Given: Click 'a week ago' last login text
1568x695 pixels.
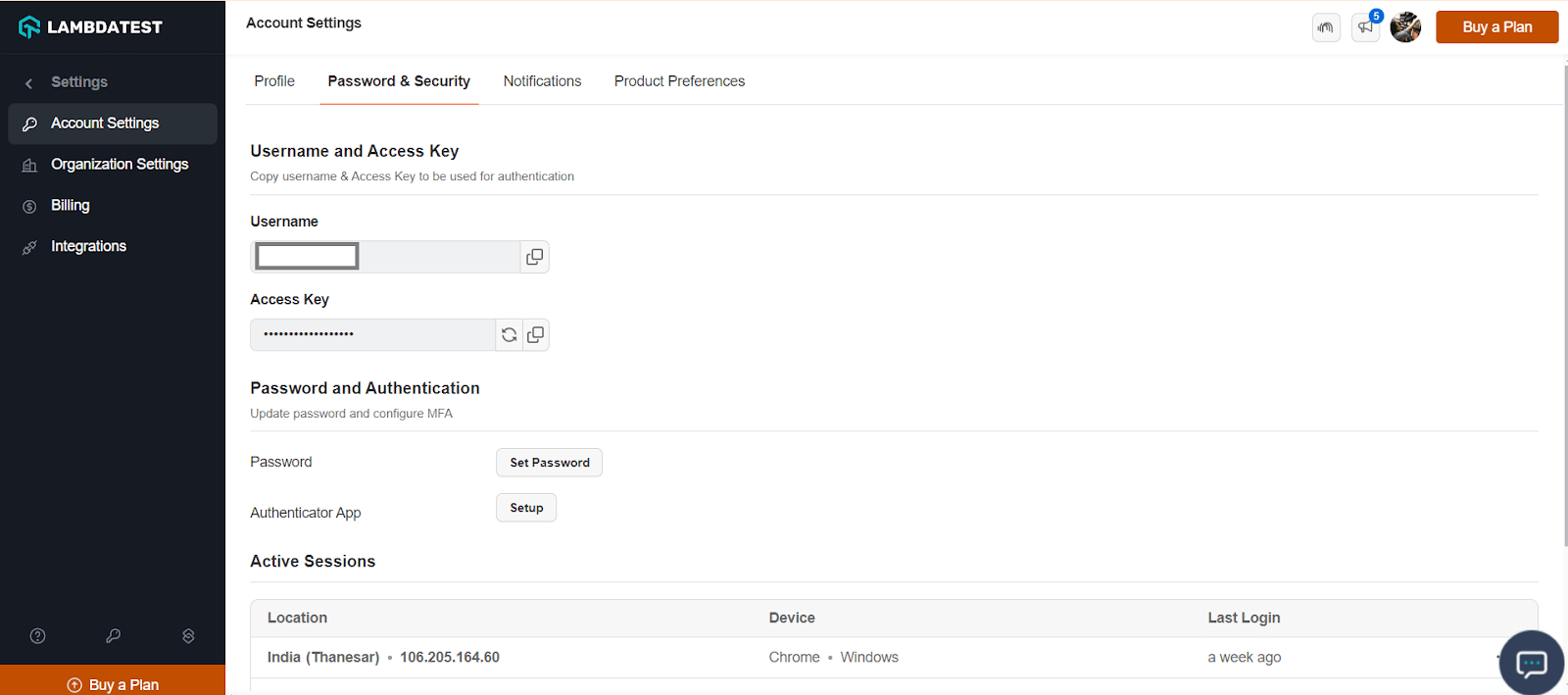Looking at the screenshot, I should point(1245,658).
